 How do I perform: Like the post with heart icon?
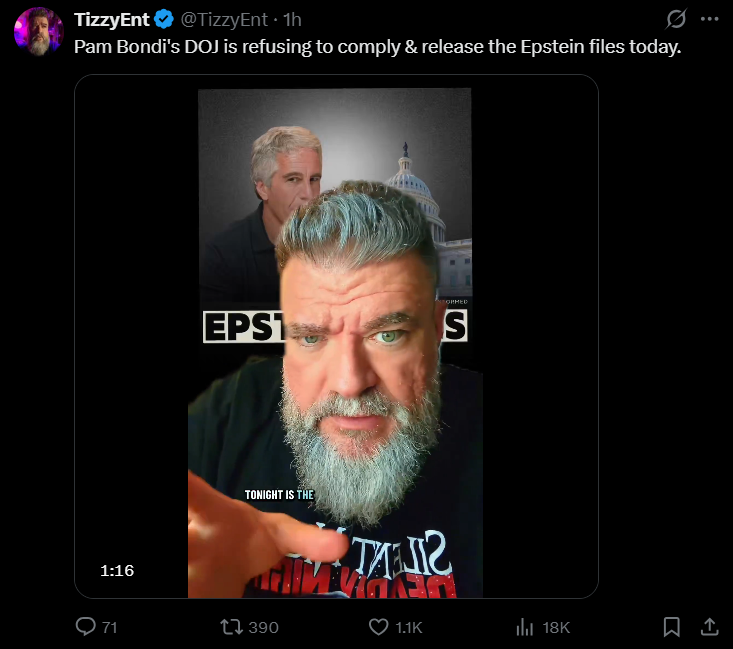(378, 627)
